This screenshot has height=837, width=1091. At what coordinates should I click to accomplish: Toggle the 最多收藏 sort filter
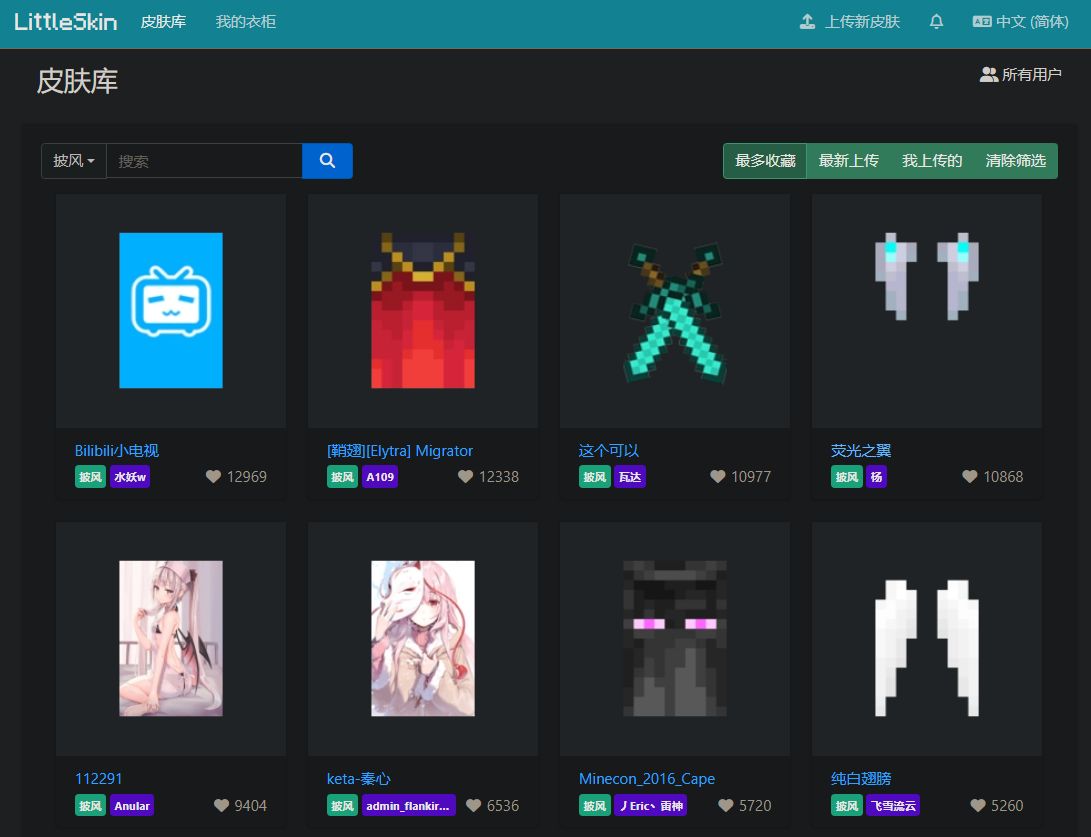click(x=765, y=161)
